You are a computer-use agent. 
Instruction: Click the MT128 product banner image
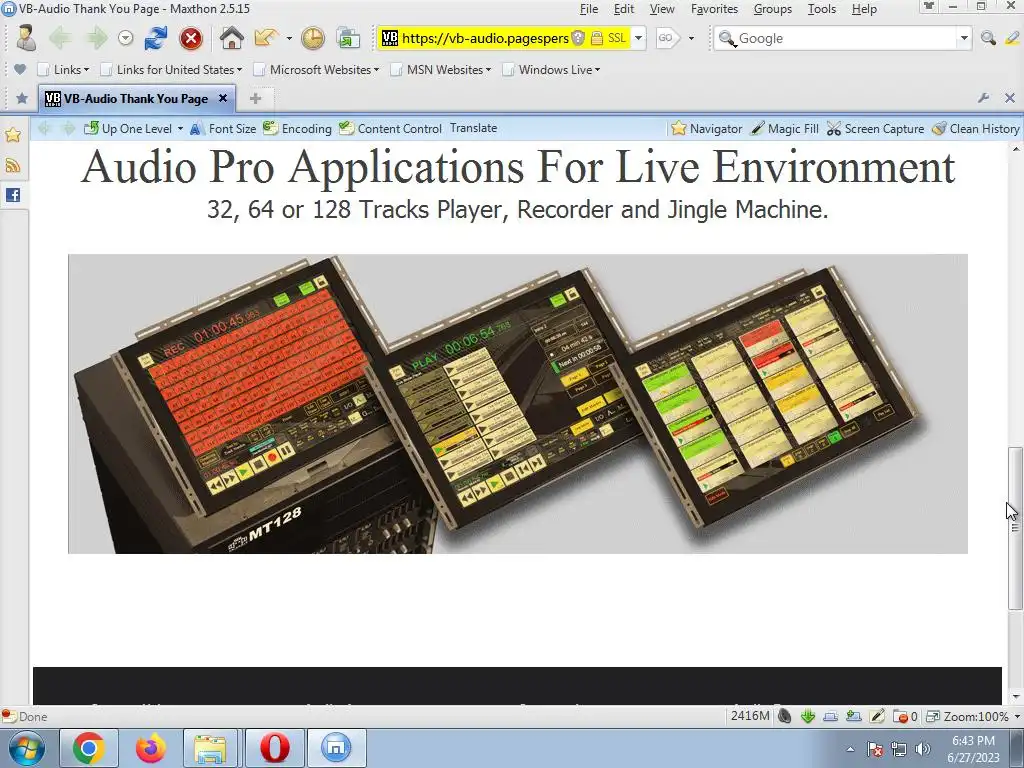[x=518, y=404]
